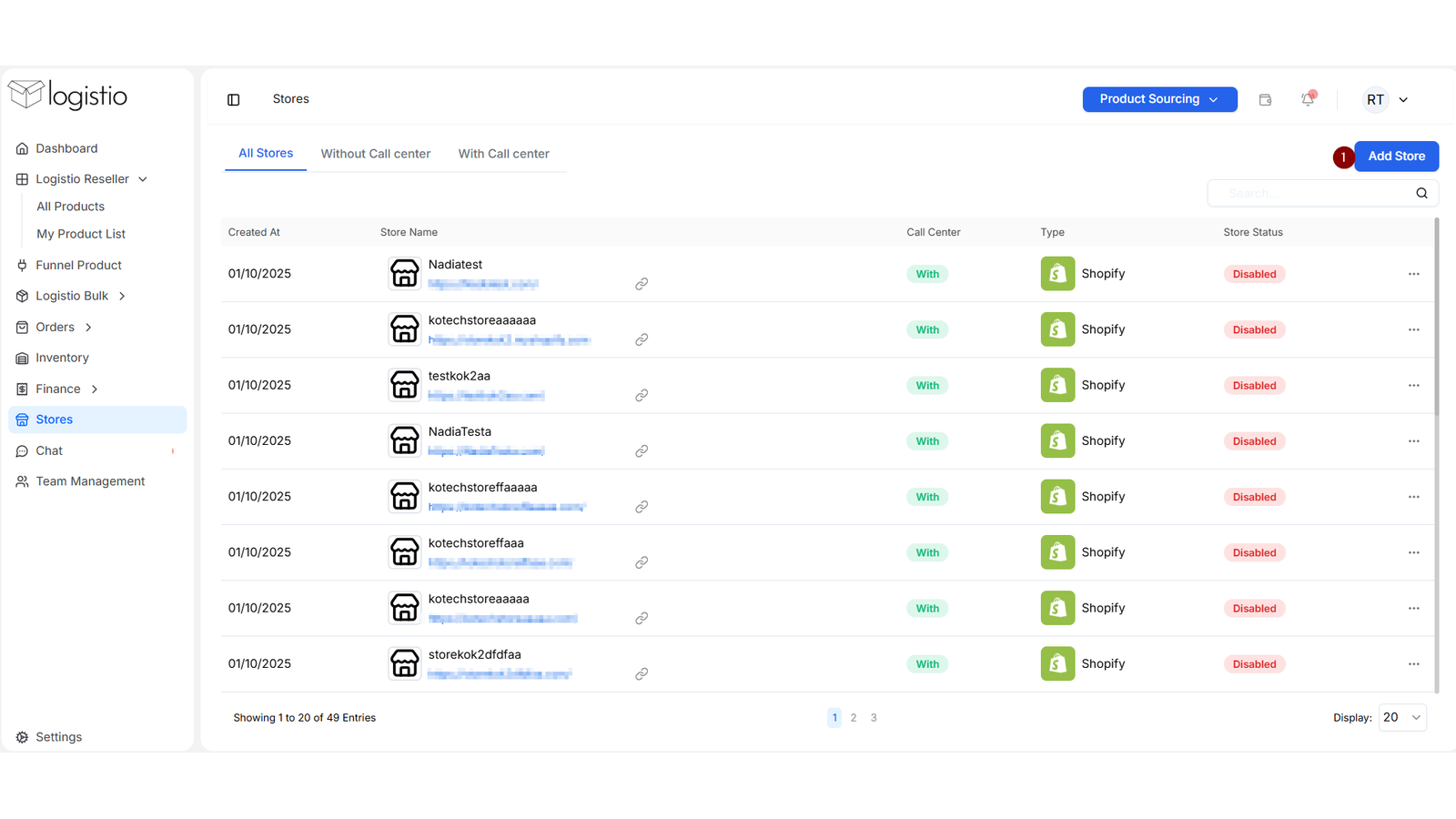Change the Display entries count dropdown
The width and height of the screenshot is (1456, 819).
tap(1402, 717)
